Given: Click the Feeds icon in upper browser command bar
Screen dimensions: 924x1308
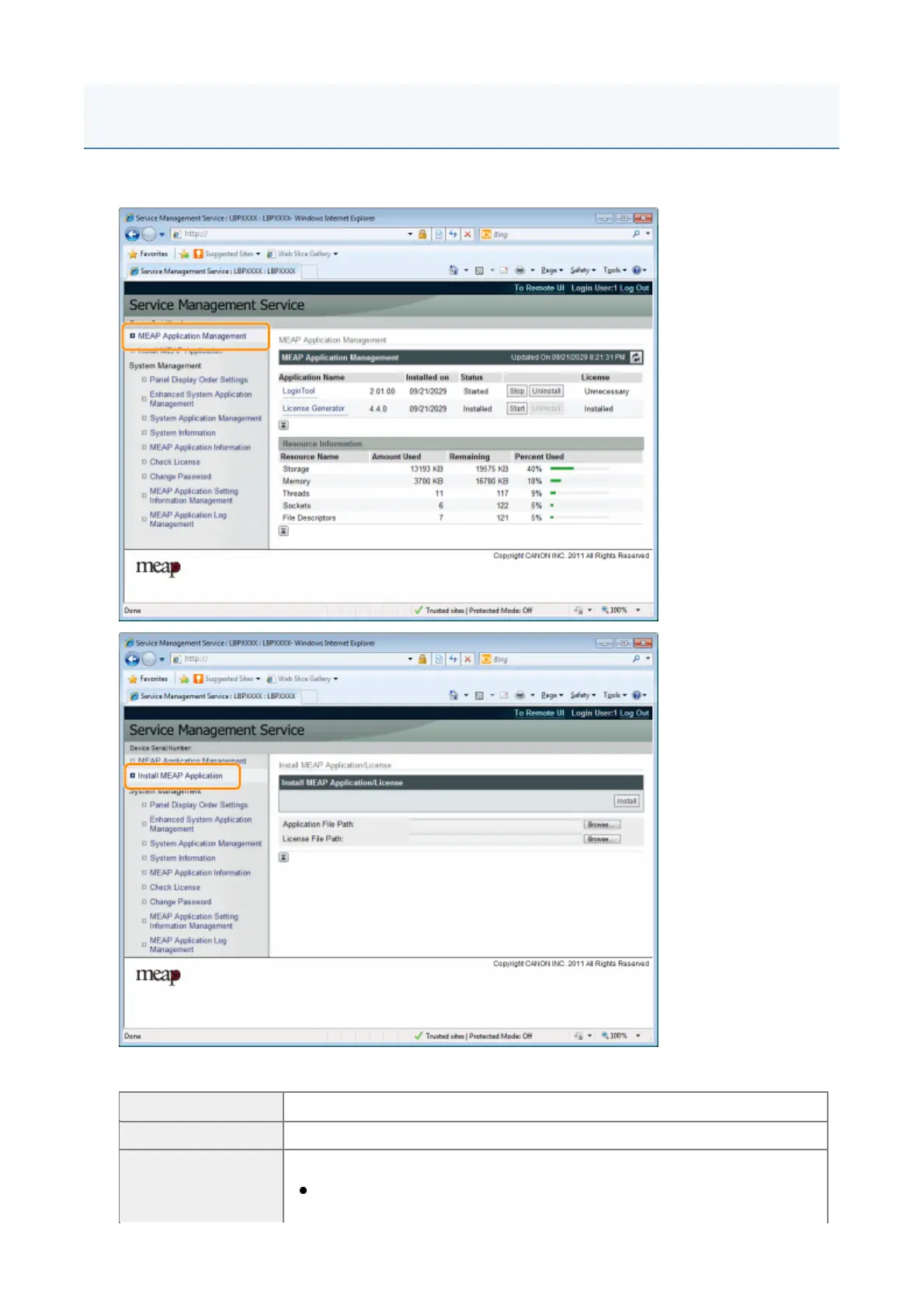Looking at the screenshot, I should click(x=479, y=270).
